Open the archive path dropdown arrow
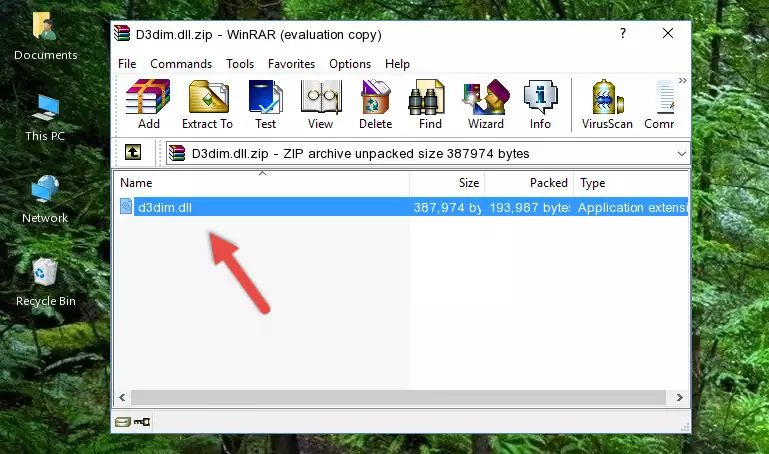 [x=681, y=153]
